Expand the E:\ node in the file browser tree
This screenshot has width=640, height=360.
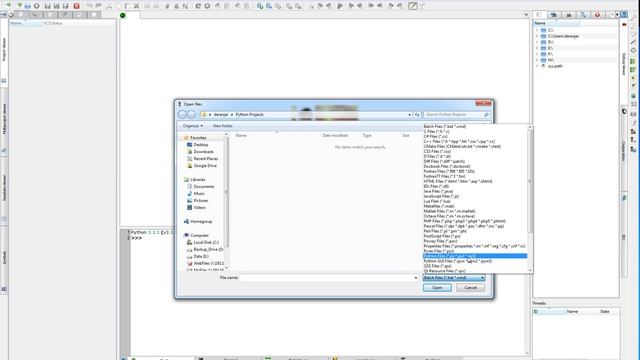[537, 48]
